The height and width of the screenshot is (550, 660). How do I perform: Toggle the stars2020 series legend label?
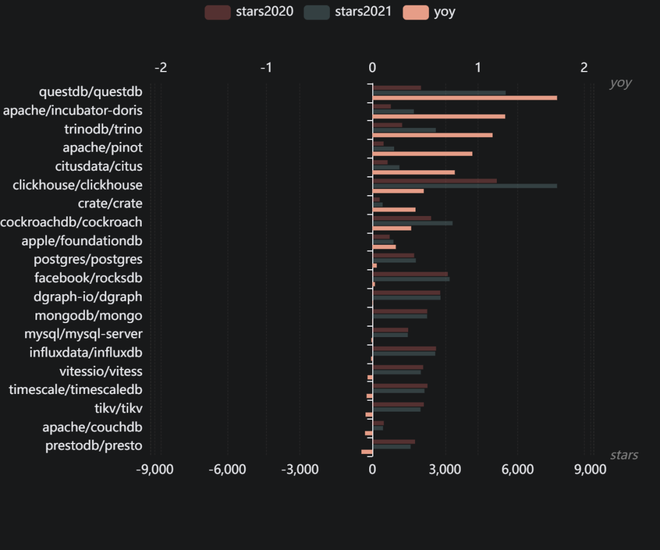click(264, 12)
